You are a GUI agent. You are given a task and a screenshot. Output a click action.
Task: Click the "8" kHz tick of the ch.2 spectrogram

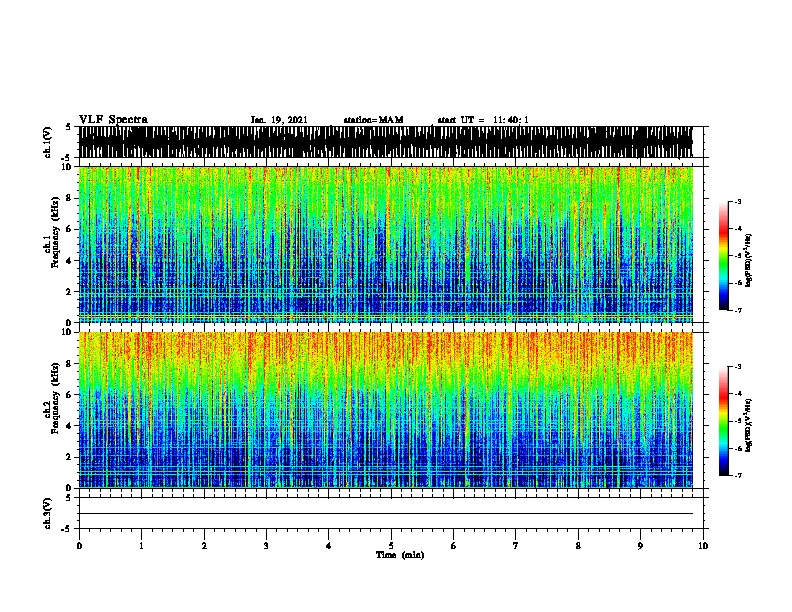[x=70, y=364]
